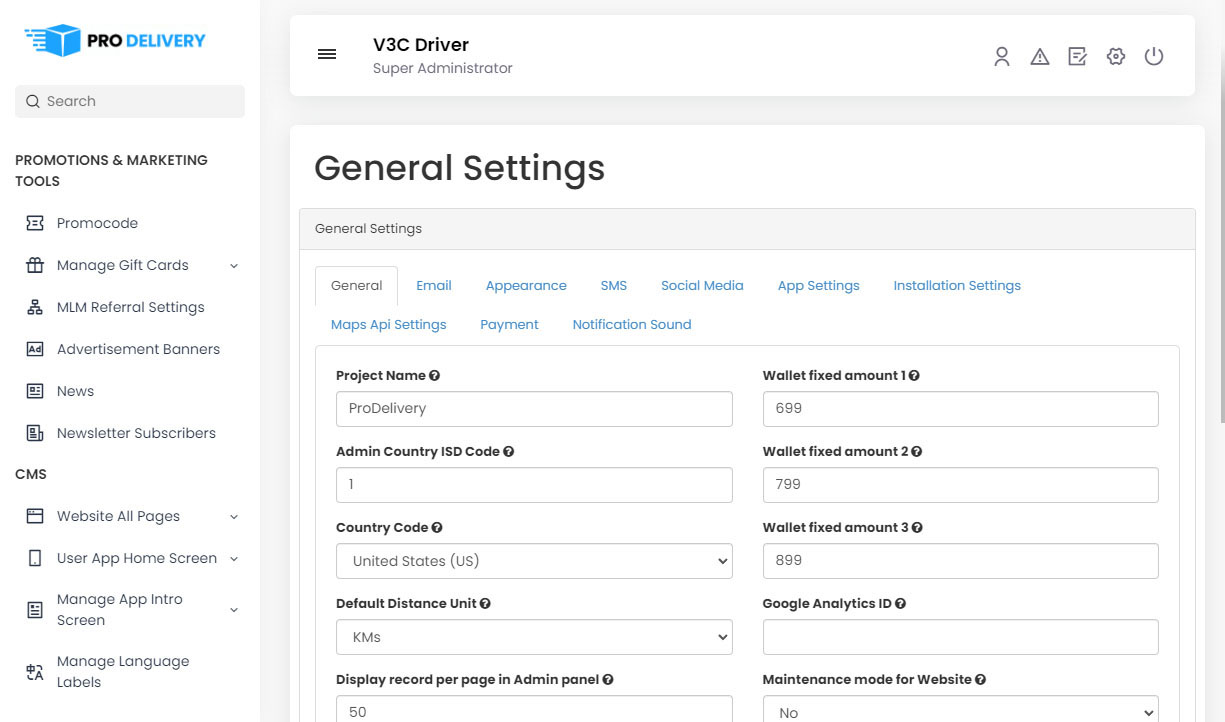Expand the Website All Pages menu
Image resolution: width=1225 pixels, height=722 pixels.
coord(118,516)
